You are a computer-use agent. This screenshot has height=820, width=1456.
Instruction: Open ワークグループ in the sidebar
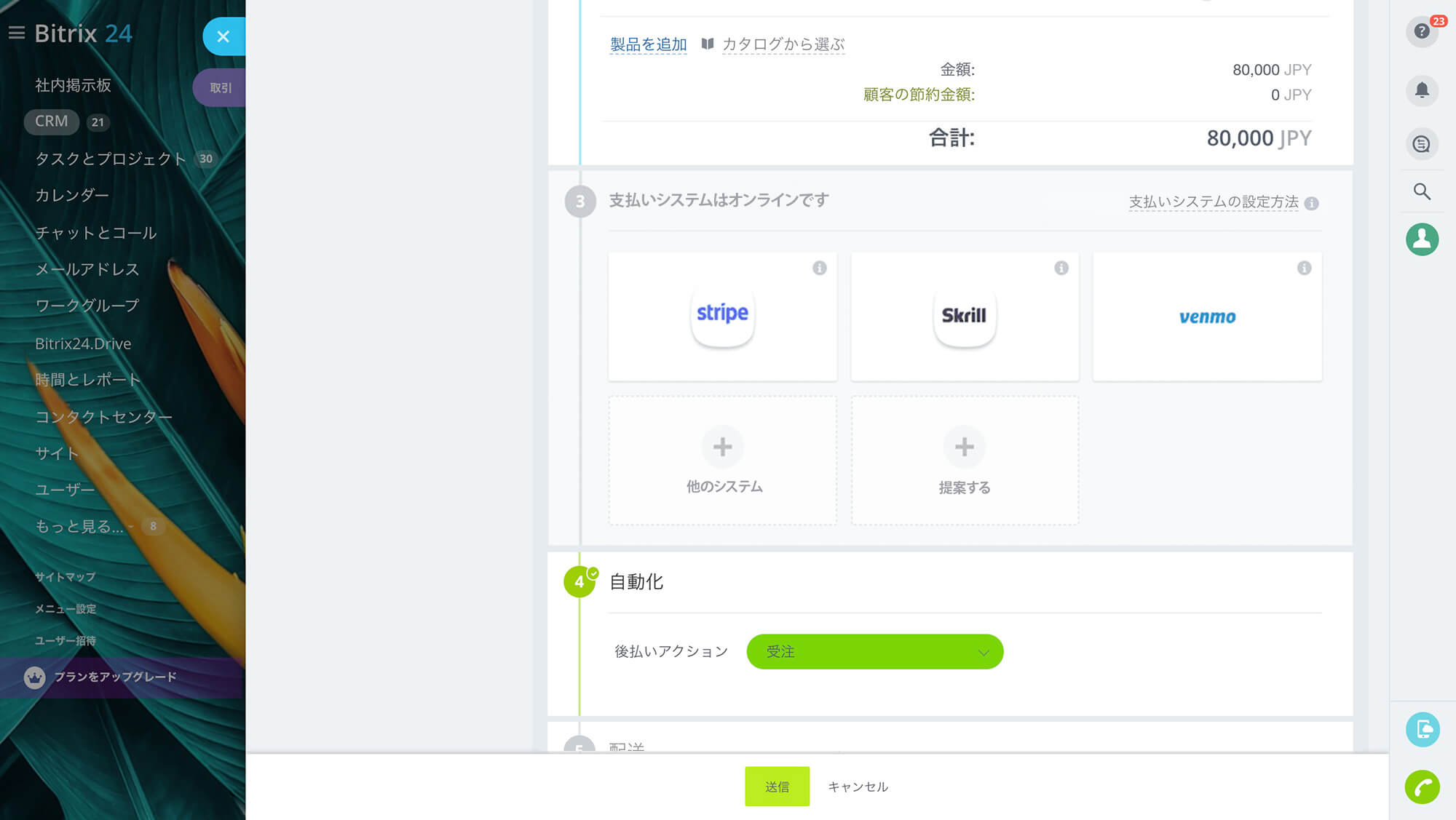pos(87,306)
